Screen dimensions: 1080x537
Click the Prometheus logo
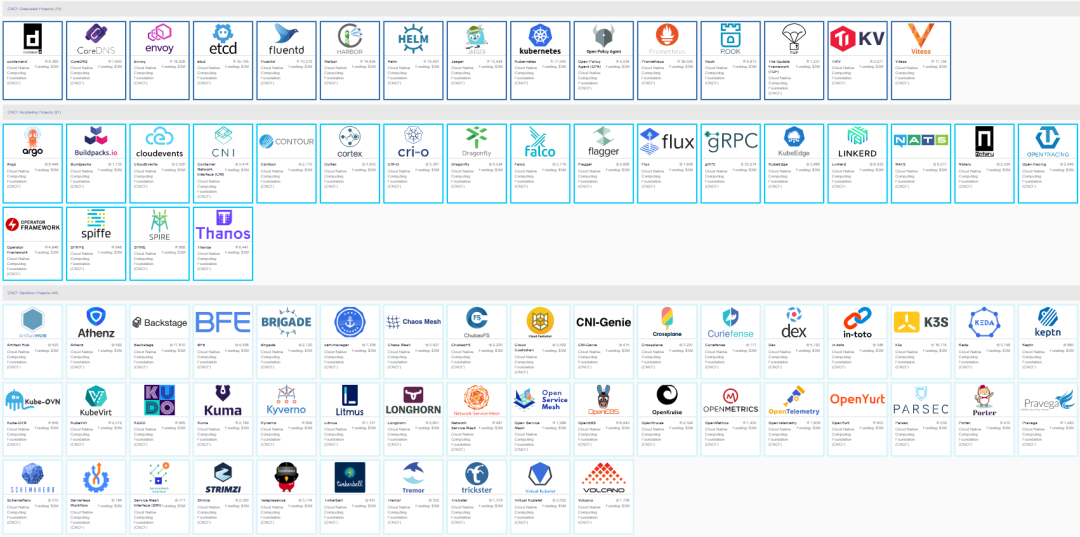(x=667, y=39)
